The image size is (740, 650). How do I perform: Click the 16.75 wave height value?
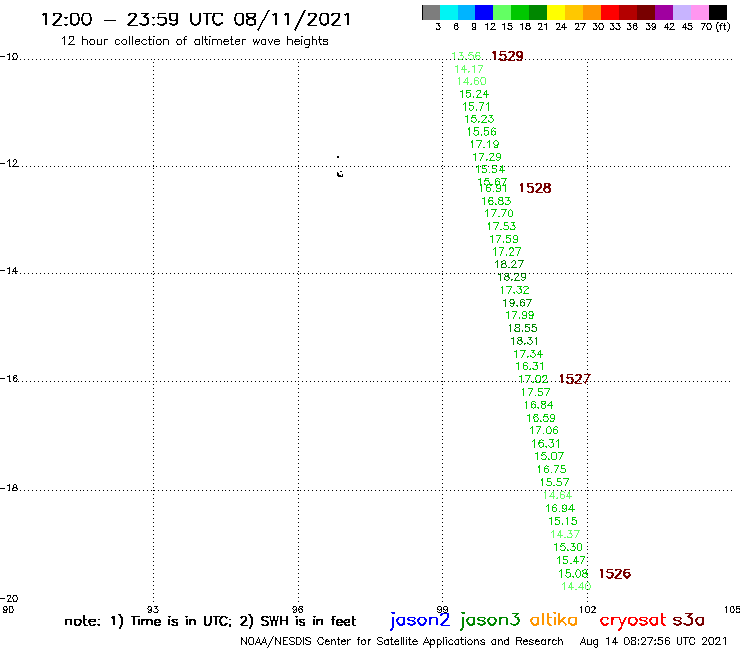coord(551,469)
